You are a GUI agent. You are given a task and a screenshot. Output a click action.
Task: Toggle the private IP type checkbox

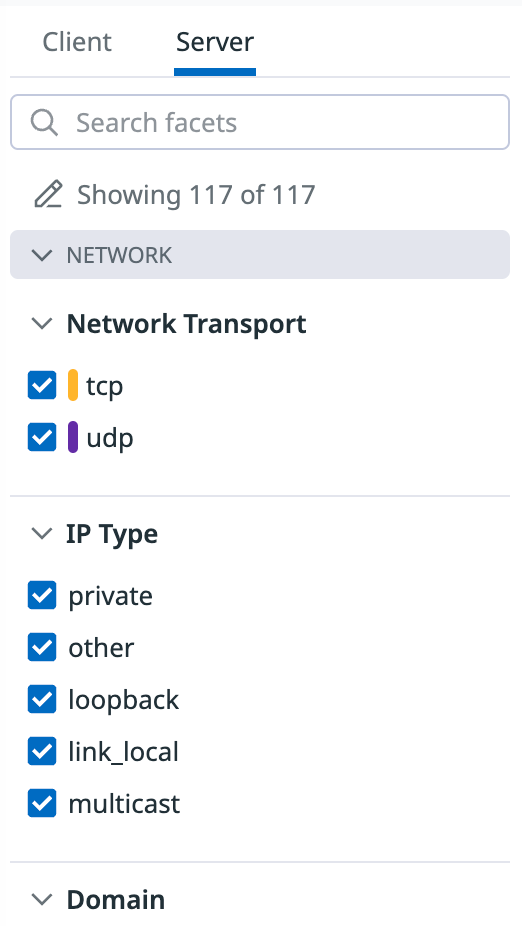coord(42,595)
